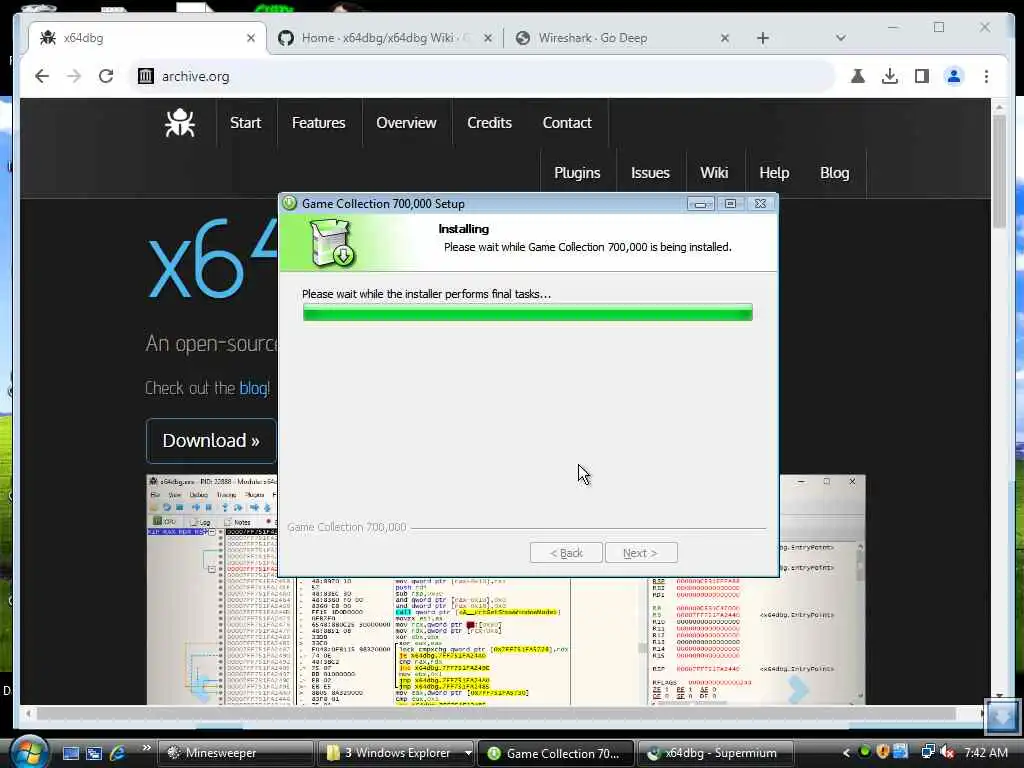Open 3 Windows Explorer taskbar group
Viewport: 1024px width, 768px height.
tap(395, 753)
